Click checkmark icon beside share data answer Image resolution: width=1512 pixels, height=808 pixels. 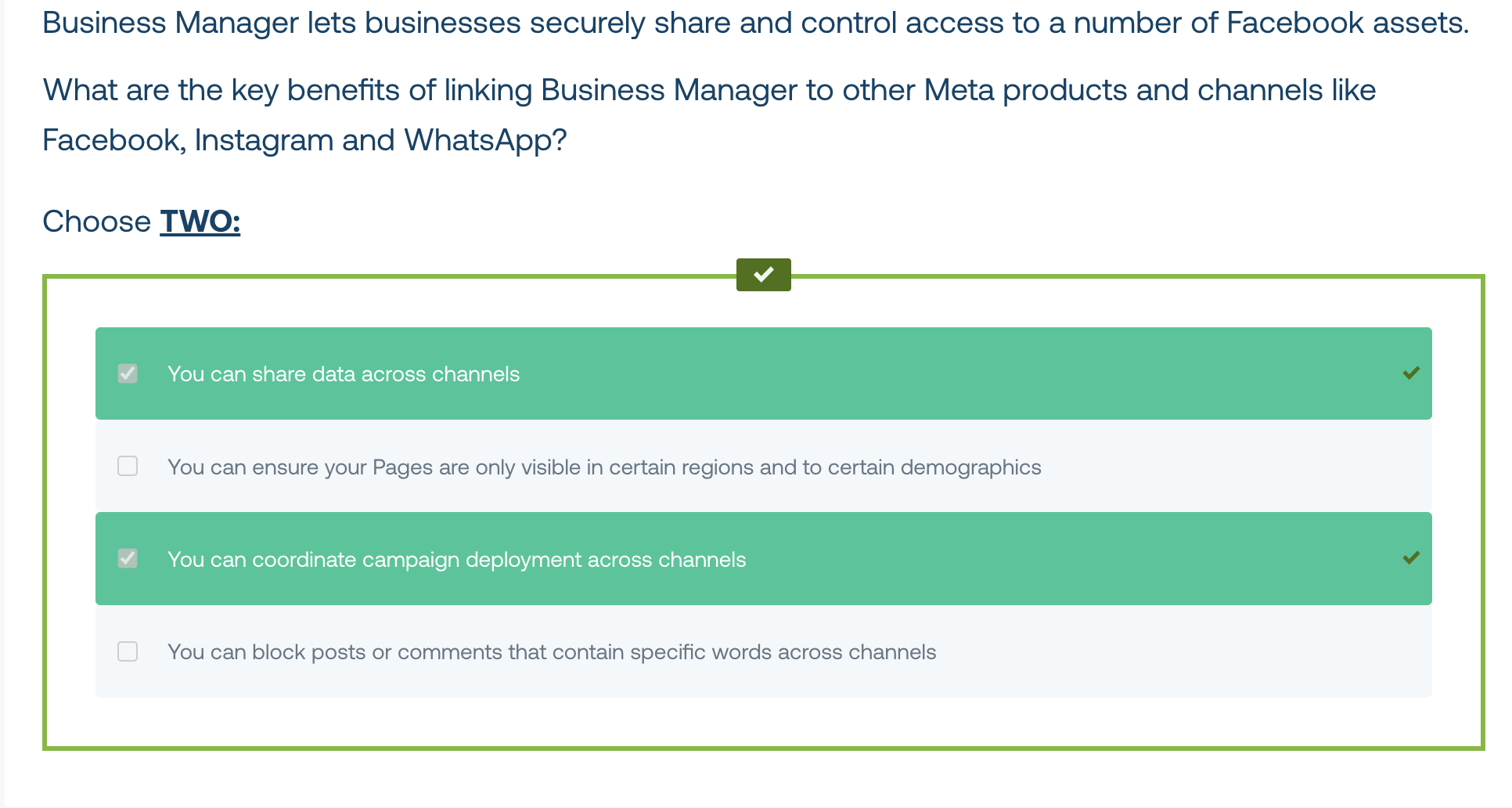click(1411, 373)
